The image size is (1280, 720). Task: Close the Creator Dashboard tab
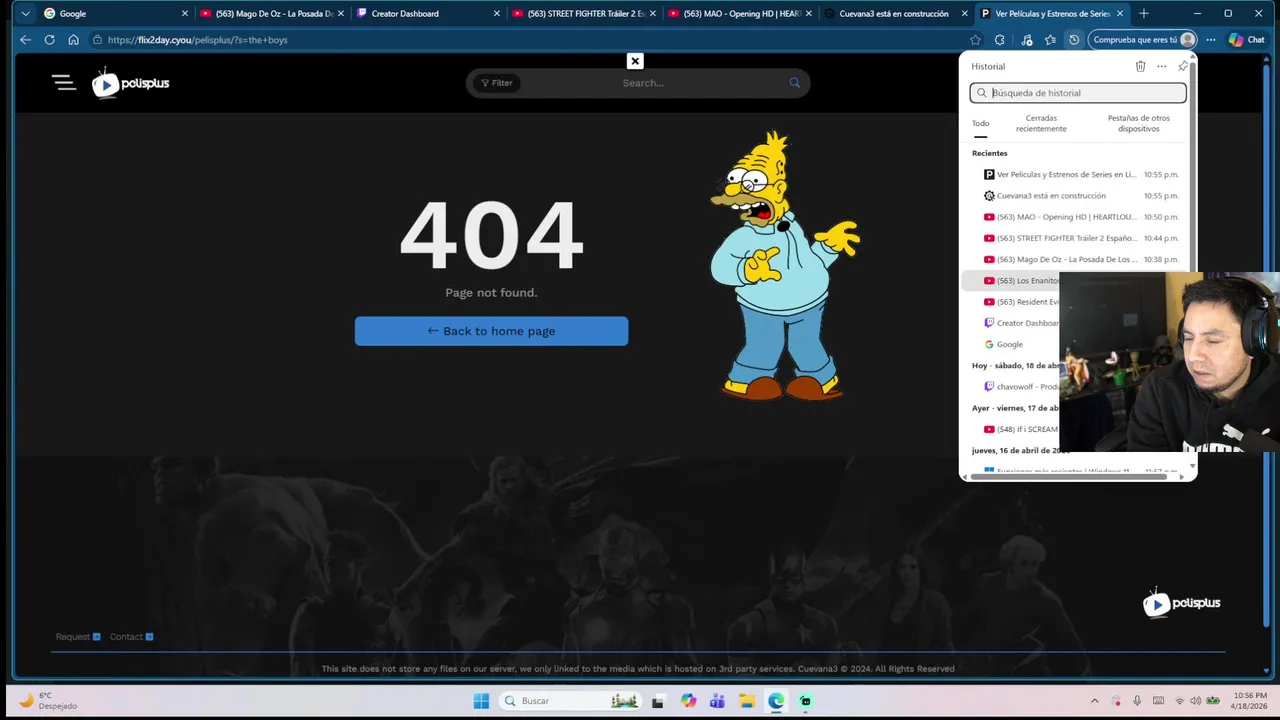coord(497,14)
